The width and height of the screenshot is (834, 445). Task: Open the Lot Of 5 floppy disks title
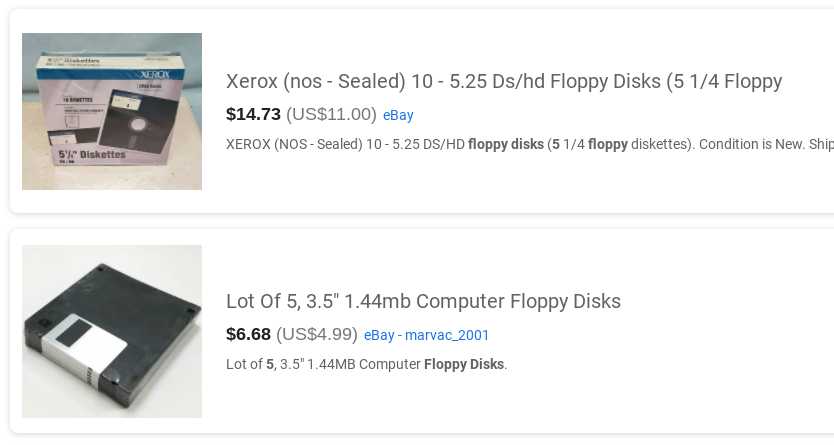pos(423,301)
